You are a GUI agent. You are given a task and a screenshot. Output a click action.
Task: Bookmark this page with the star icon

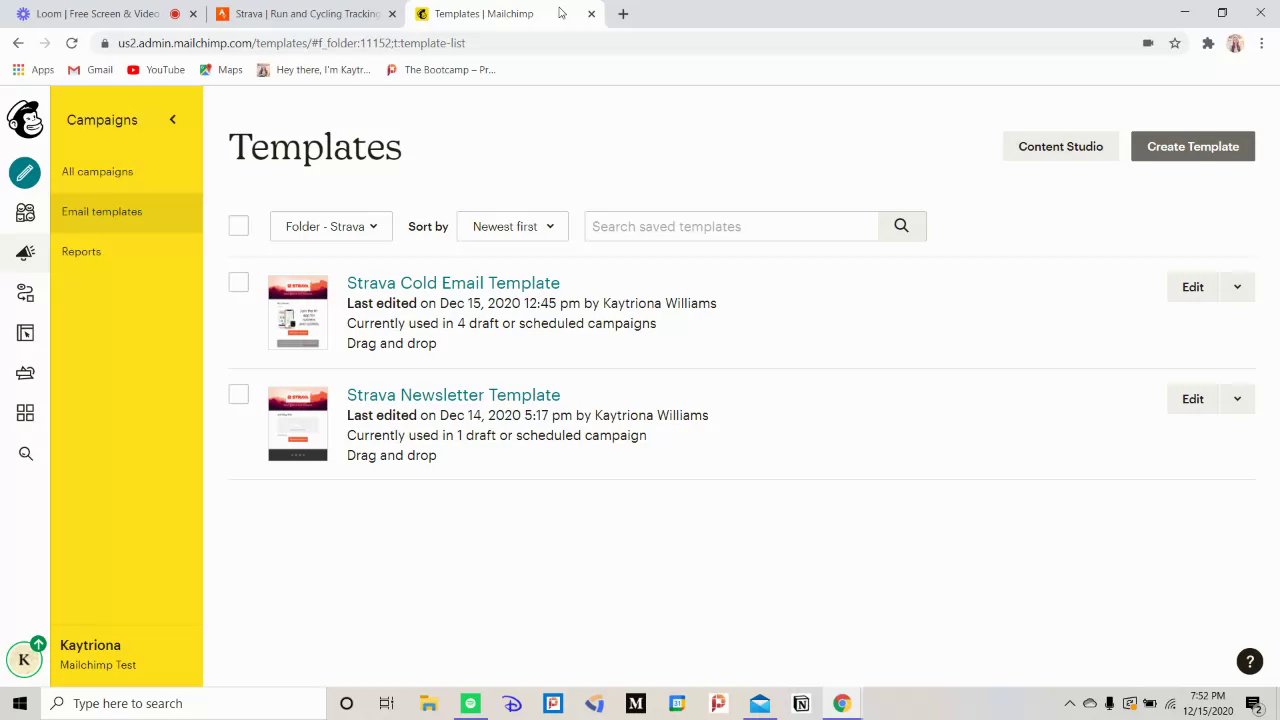pos(1175,43)
